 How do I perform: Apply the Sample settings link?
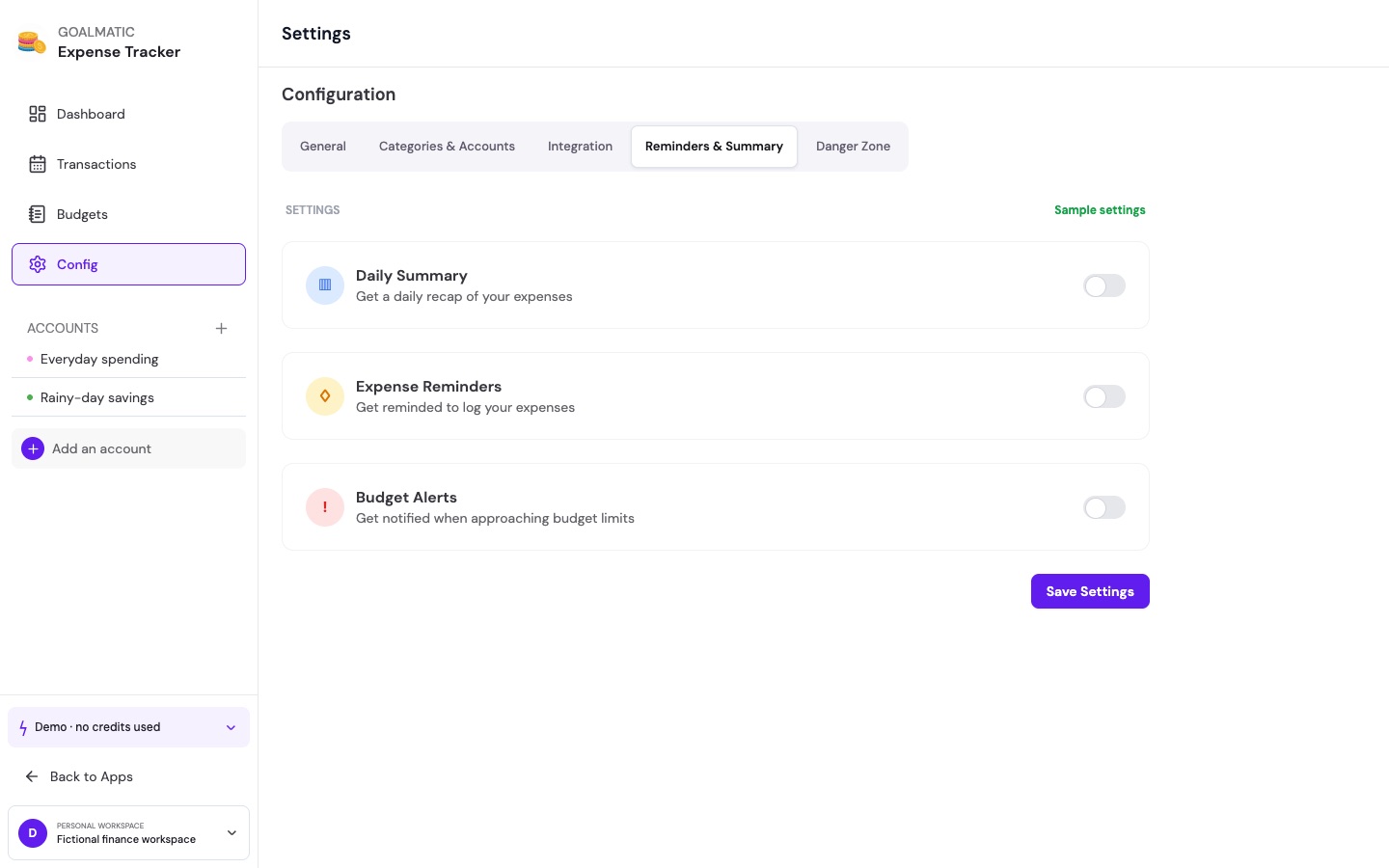(x=1100, y=210)
